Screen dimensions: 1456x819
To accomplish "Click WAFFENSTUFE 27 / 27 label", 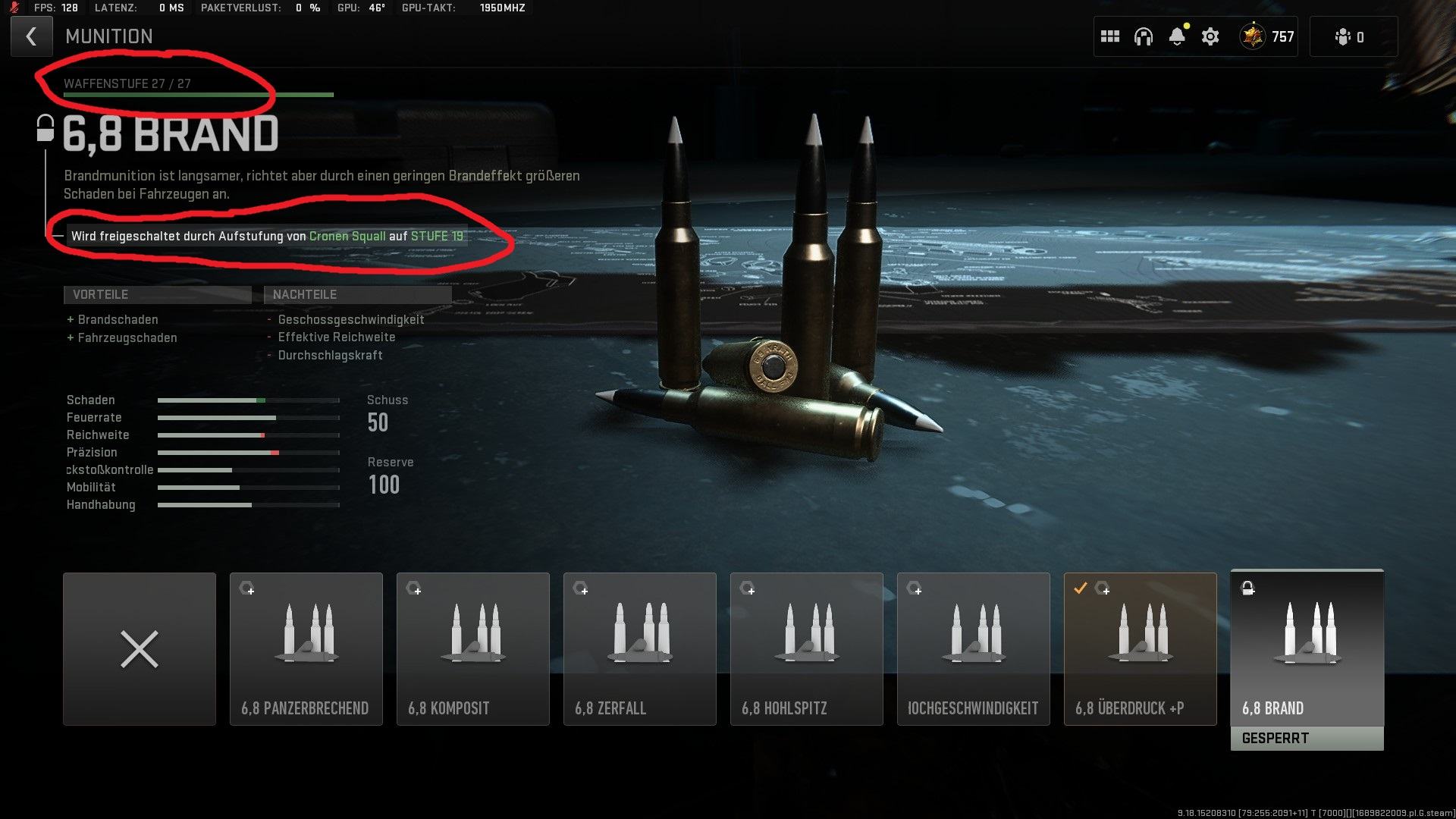I will click(x=127, y=83).
